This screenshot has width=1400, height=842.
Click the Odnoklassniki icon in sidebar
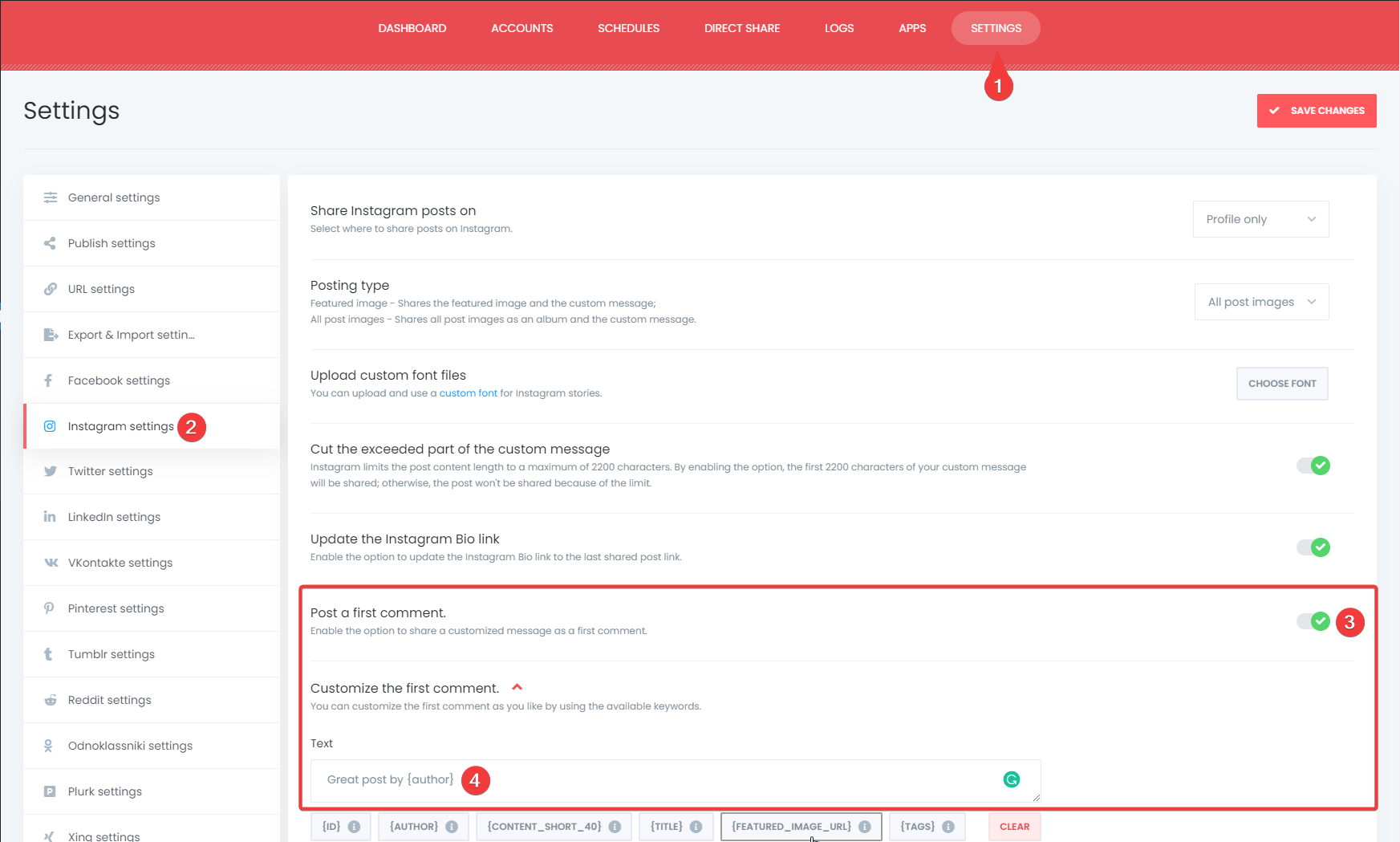pos(48,746)
